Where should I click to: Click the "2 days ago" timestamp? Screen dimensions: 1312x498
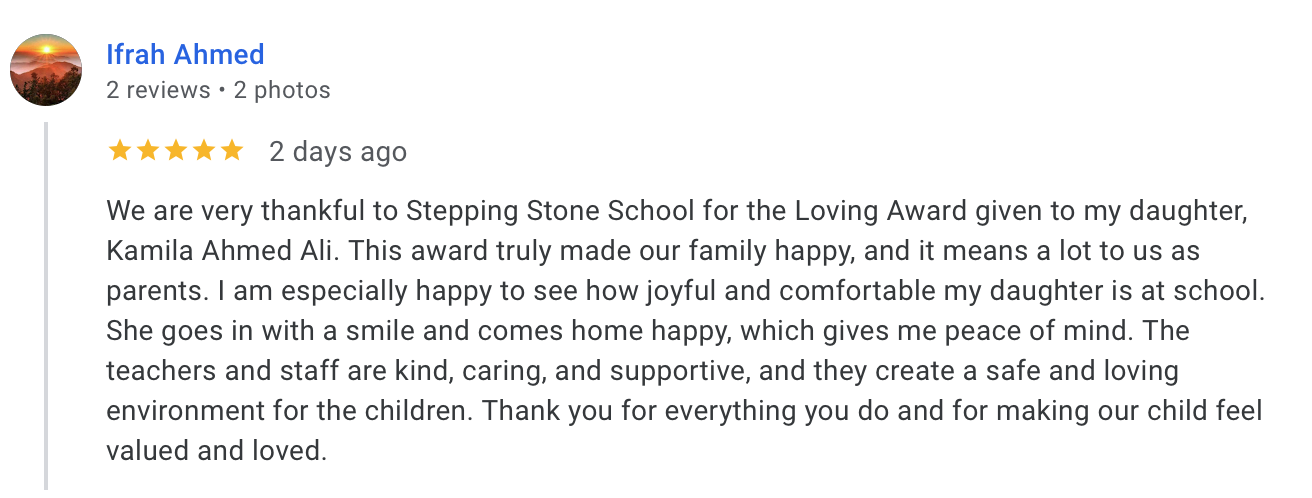tap(338, 152)
